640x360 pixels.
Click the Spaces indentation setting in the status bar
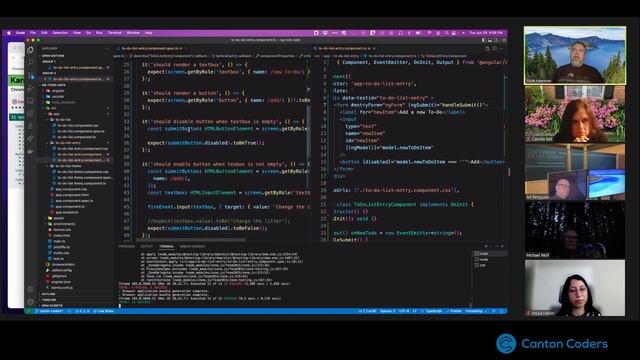pyautogui.click(x=387, y=311)
